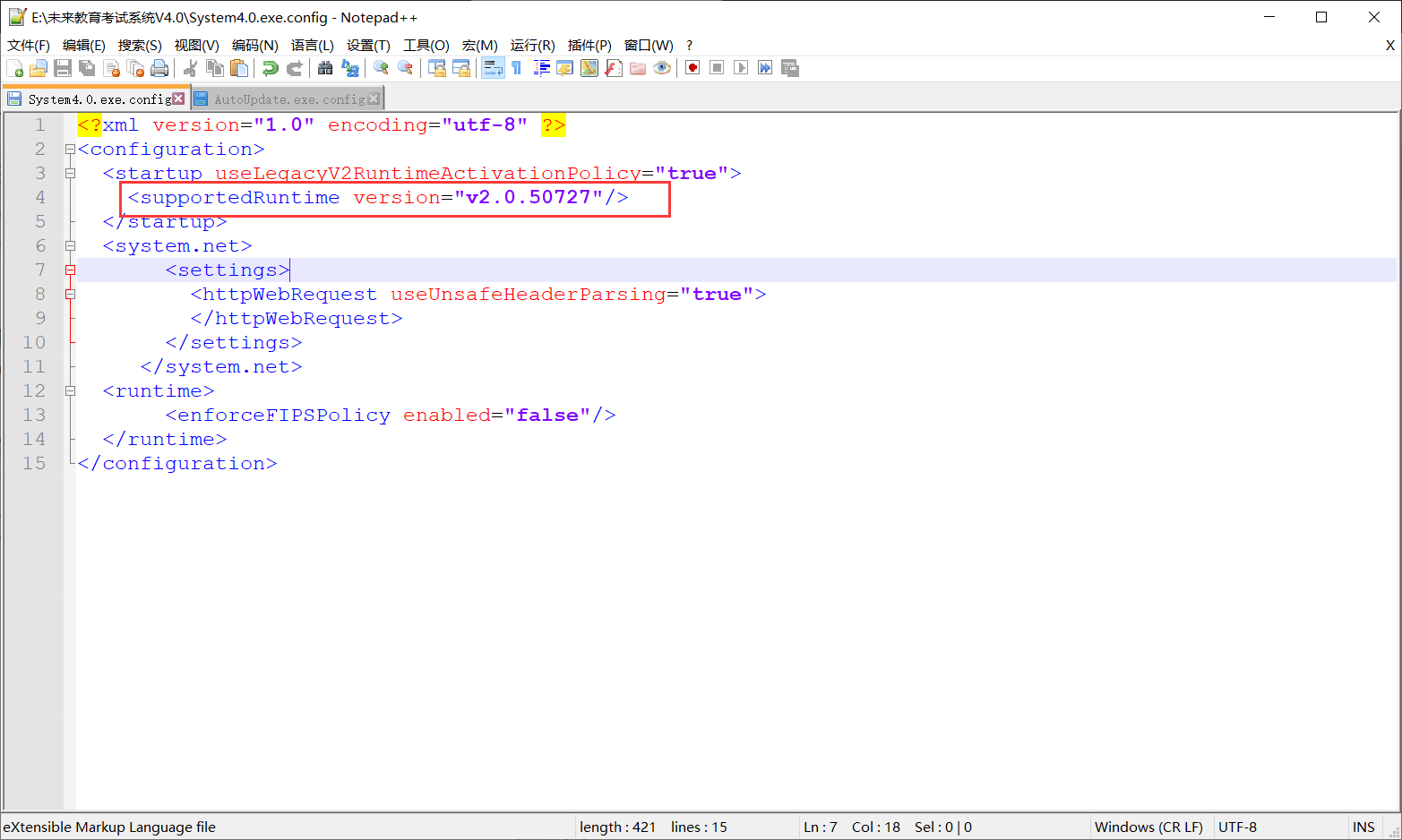Open the 宏(M) menu
The image size is (1402, 840).
479,45
